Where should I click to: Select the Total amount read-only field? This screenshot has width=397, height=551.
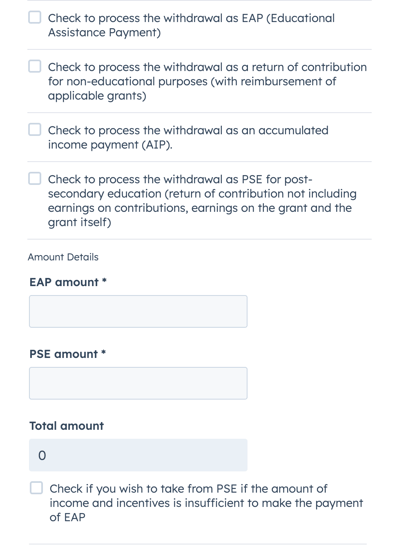[x=138, y=455]
